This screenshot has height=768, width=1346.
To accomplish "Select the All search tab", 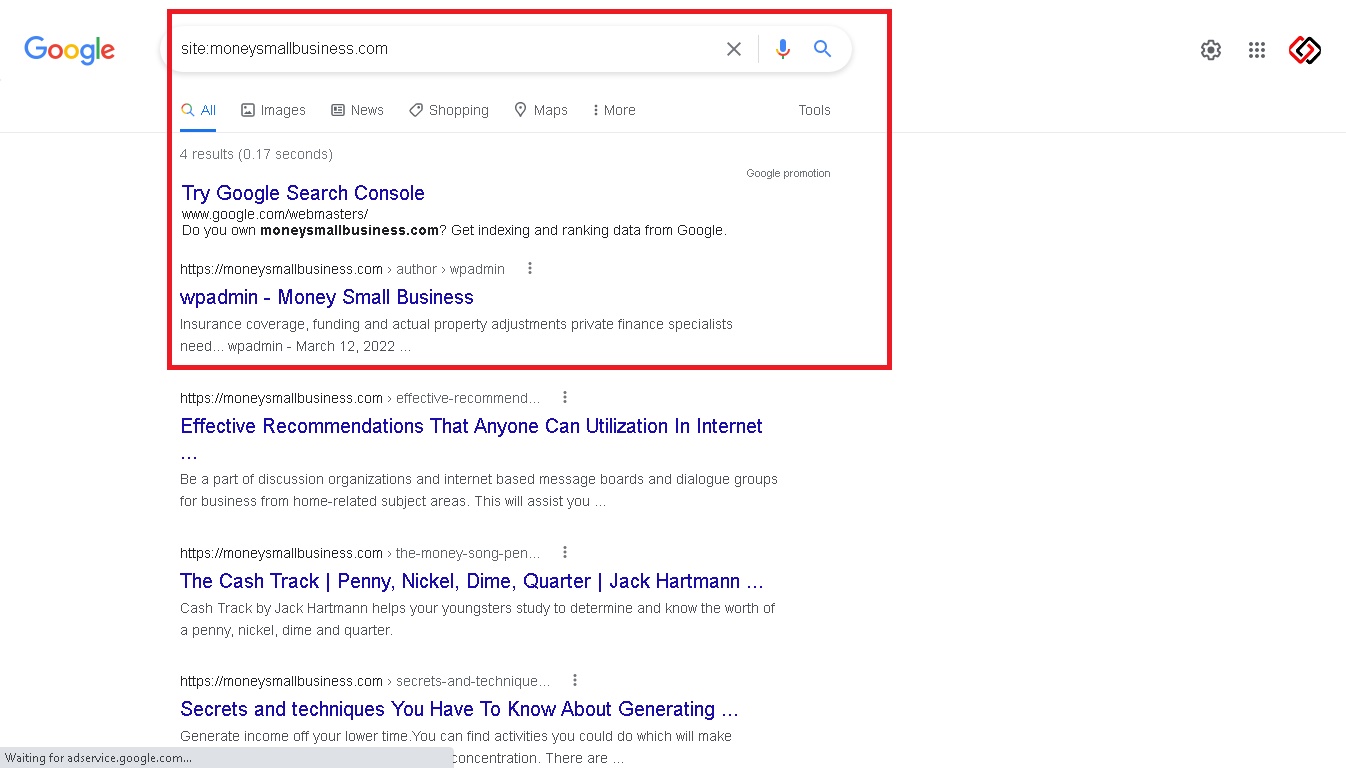I will 198,110.
